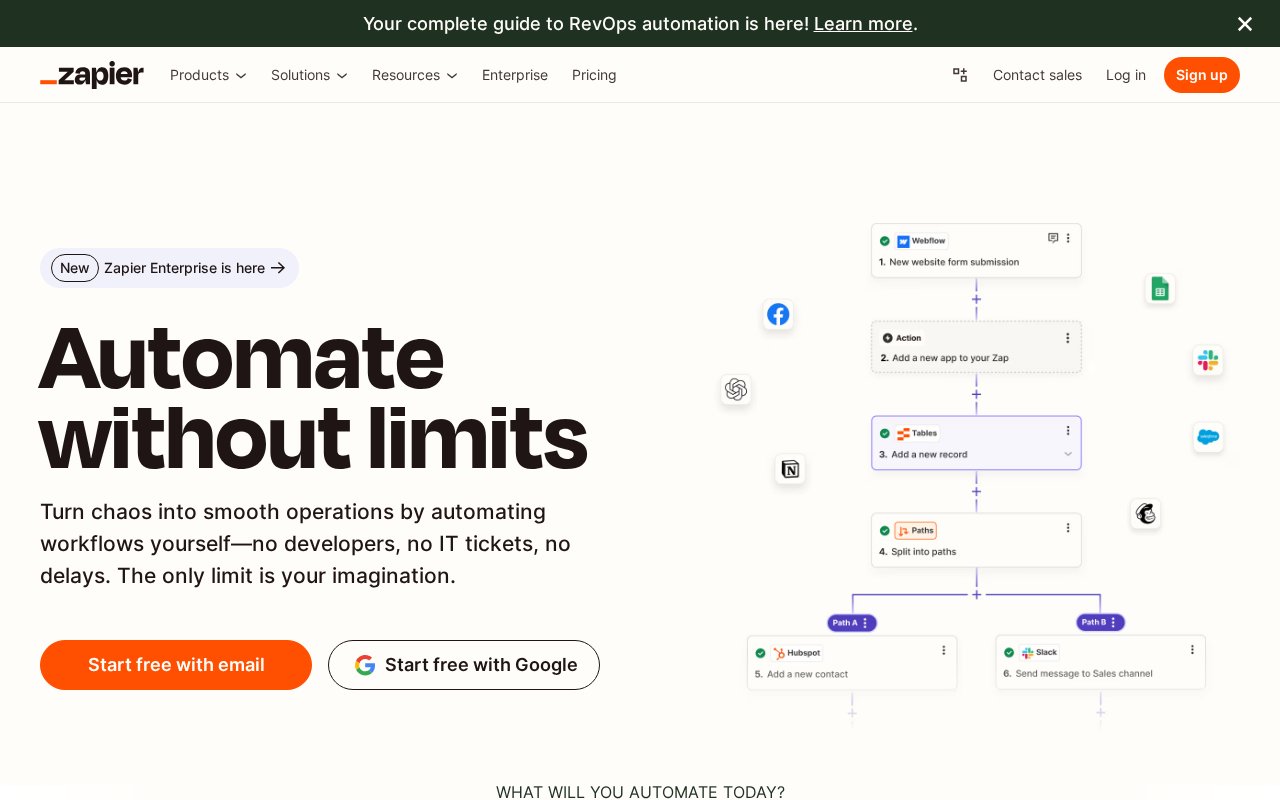Go to the Enterprise page

515,75
